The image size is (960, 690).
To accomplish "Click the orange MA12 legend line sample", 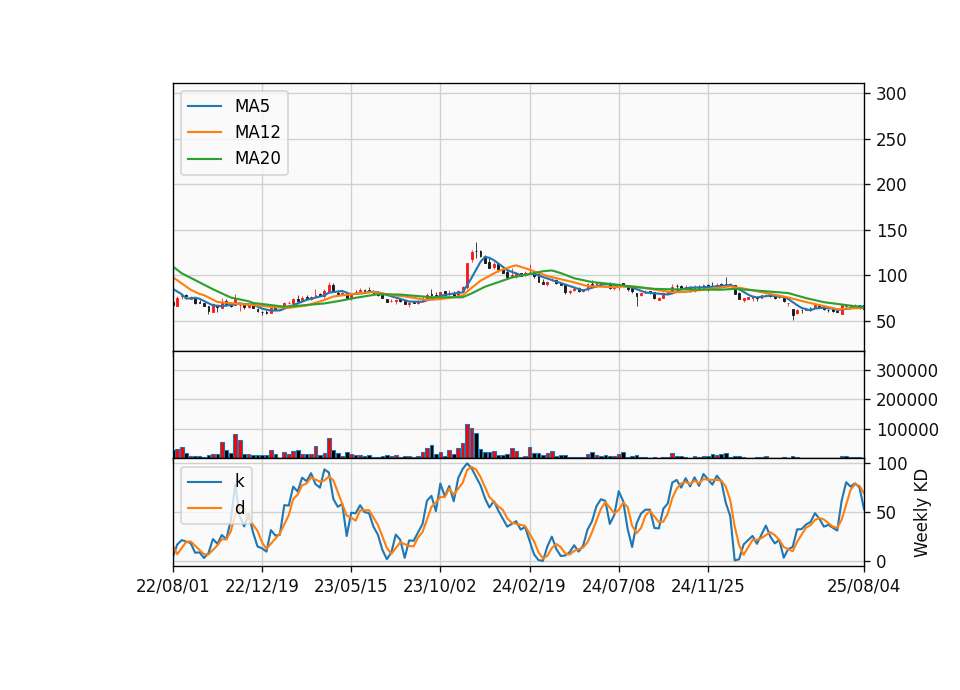I will [204, 132].
